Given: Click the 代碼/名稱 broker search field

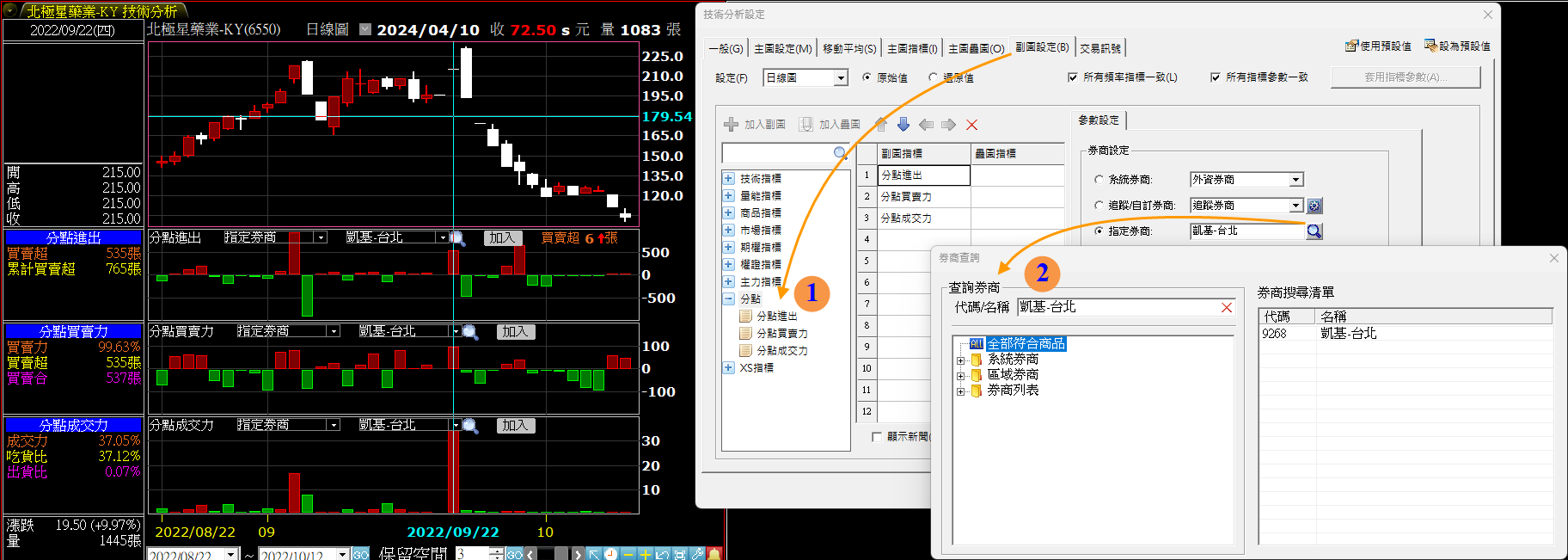Looking at the screenshot, I should 1118,307.
